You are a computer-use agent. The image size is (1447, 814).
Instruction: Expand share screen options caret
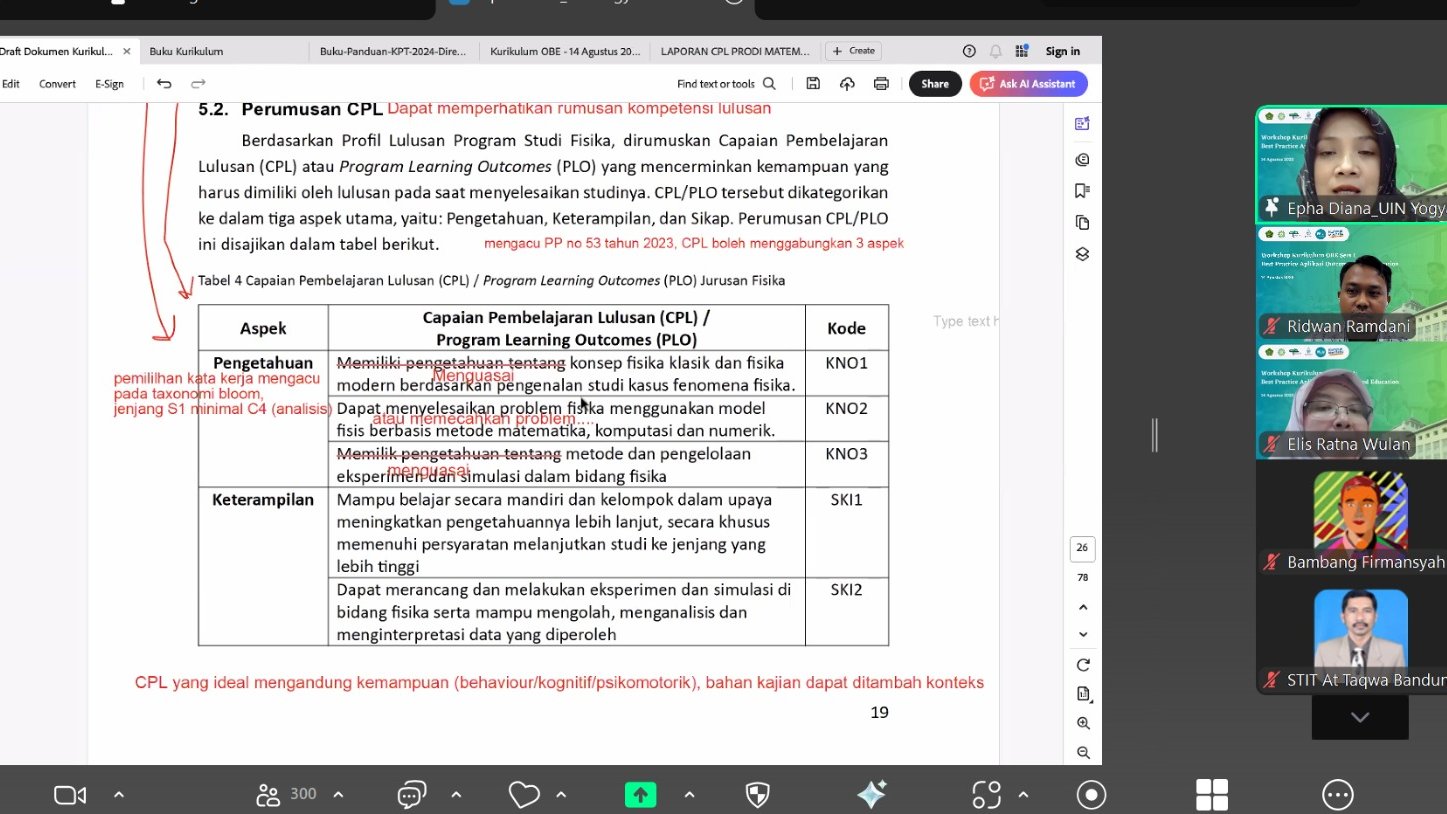click(689, 795)
